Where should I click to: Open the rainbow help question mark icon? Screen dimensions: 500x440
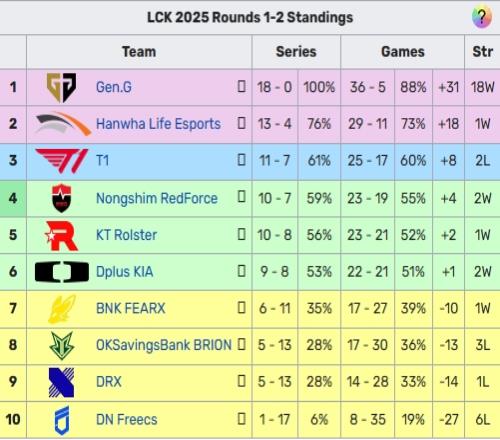pyautogui.click(x=482, y=17)
